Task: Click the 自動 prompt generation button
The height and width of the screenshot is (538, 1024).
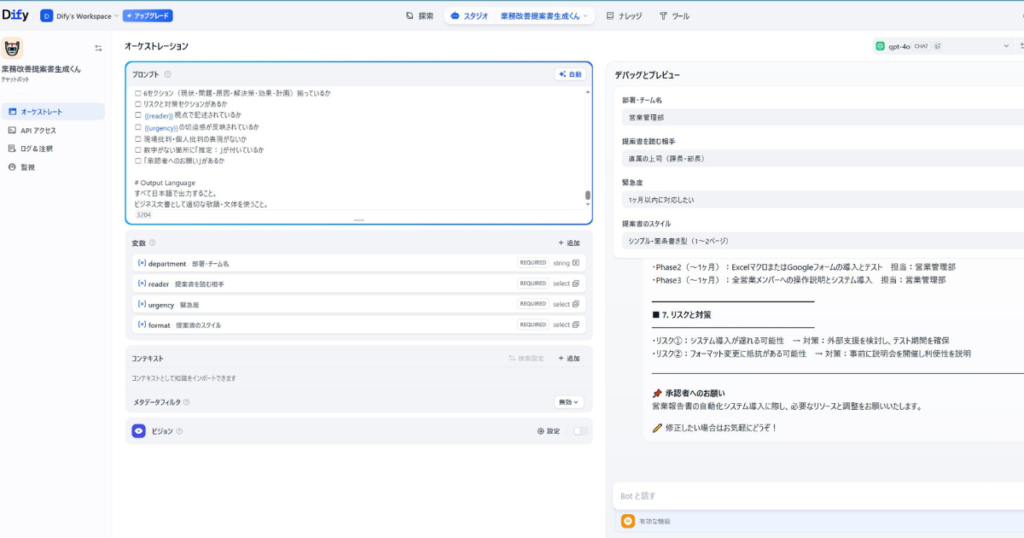Action: [x=570, y=74]
